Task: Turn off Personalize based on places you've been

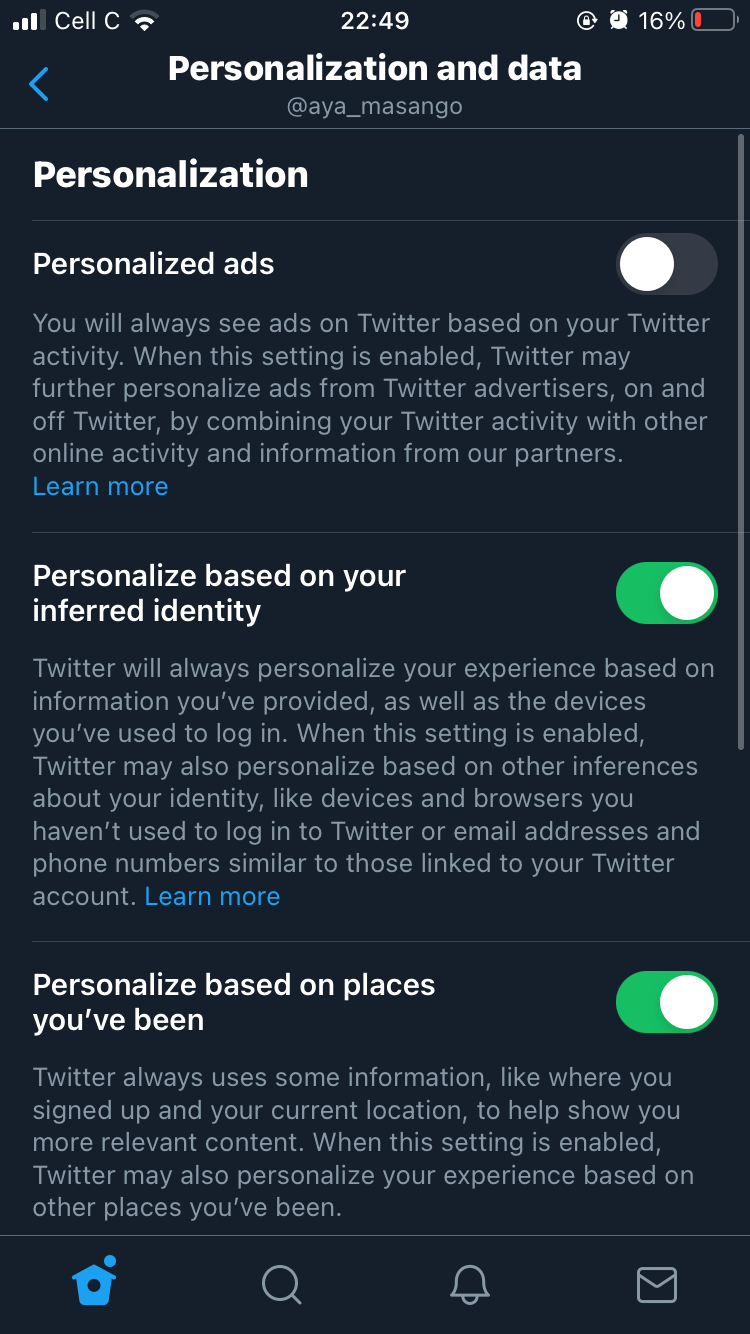Action: tap(666, 1001)
